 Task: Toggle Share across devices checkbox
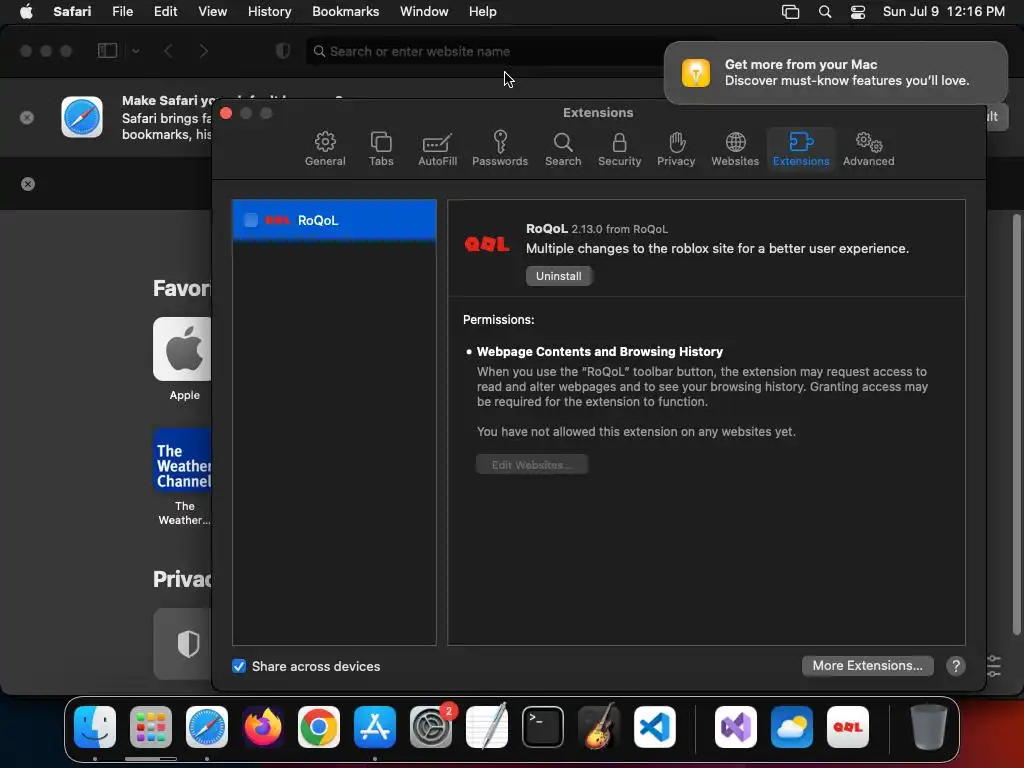(x=239, y=666)
